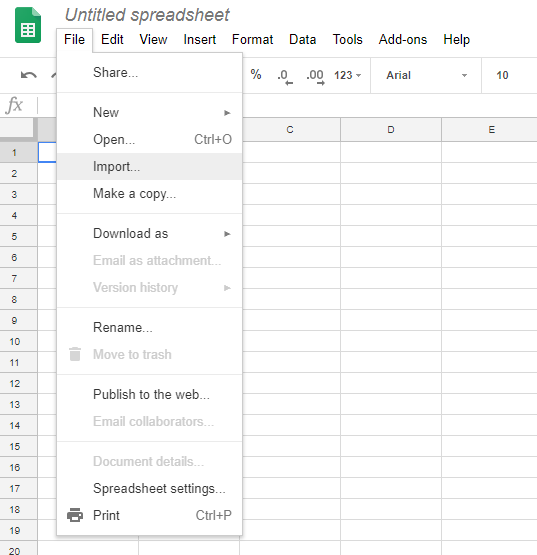This screenshot has height=555, width=537.
Task: Select row 5 header
Action: (x=18, y=236)
